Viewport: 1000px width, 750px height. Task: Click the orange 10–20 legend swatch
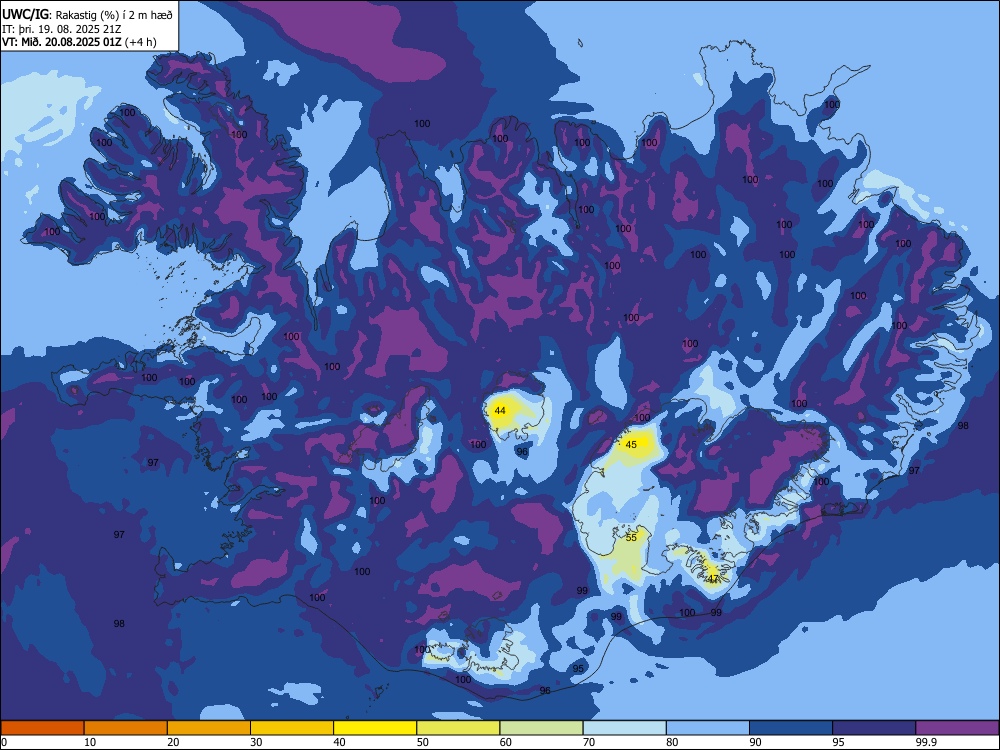tap(126, 728)
